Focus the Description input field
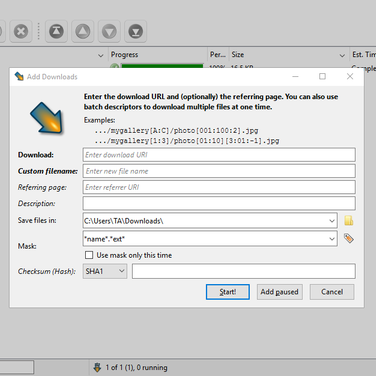Image resolution: width=376 pixels, height=376 pixels. tap(219, 203)
